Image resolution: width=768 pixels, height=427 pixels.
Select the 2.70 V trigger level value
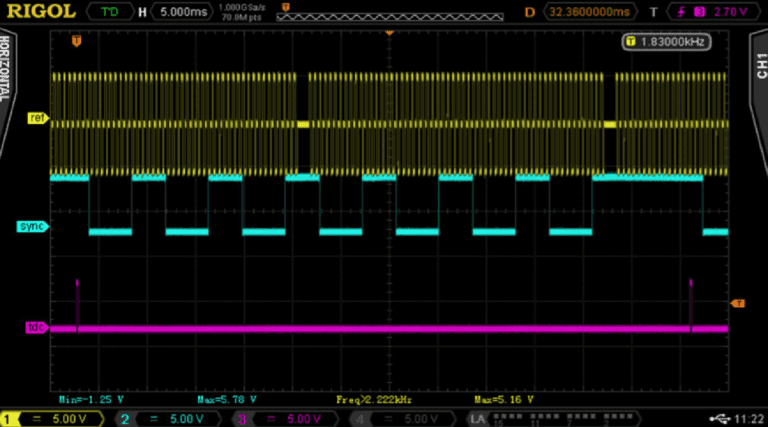[x=730, y=12]
